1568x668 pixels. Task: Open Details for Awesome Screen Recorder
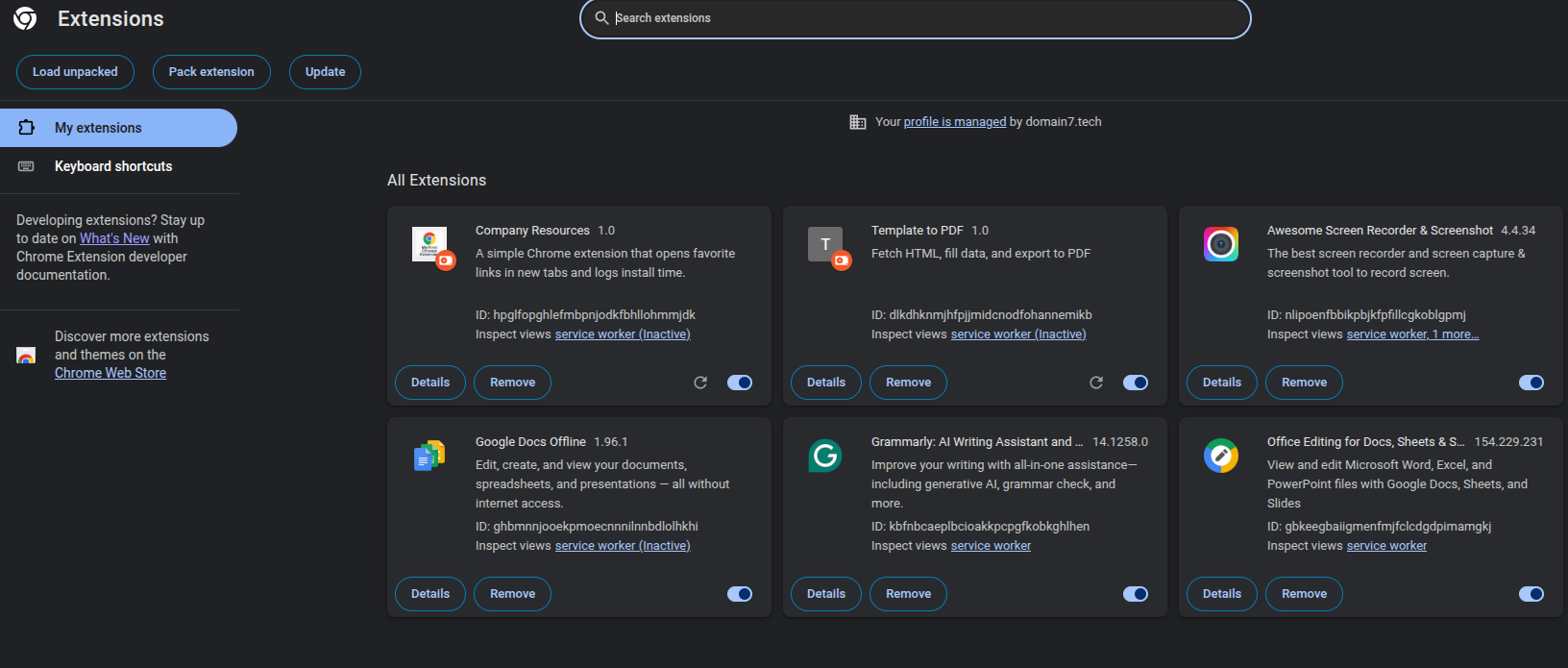(x=1222, y=383)
